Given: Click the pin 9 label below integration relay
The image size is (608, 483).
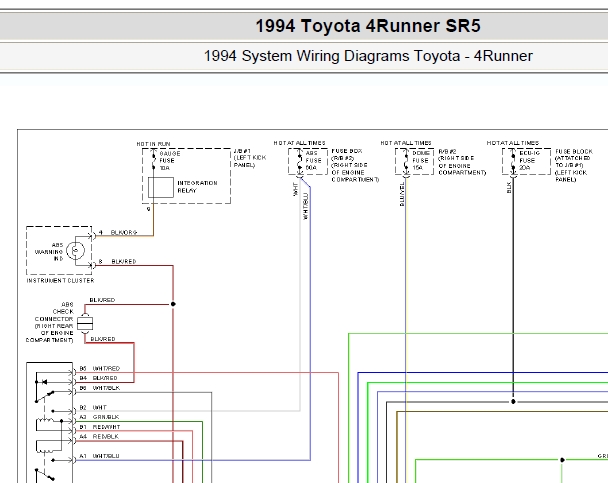Looking at the screenshot, I should (x=149, y=209).
